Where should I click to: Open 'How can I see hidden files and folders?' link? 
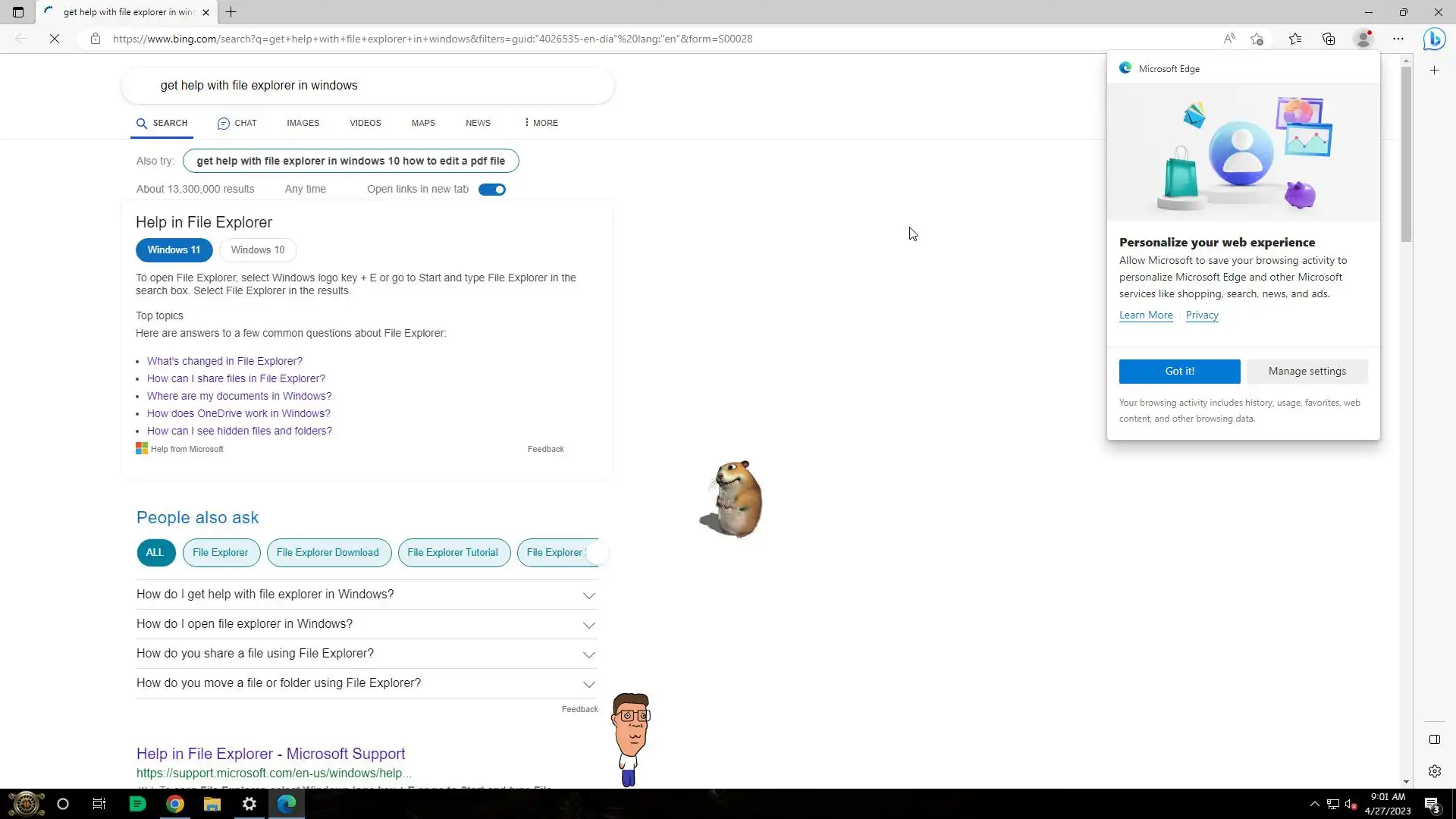[239, 431]
